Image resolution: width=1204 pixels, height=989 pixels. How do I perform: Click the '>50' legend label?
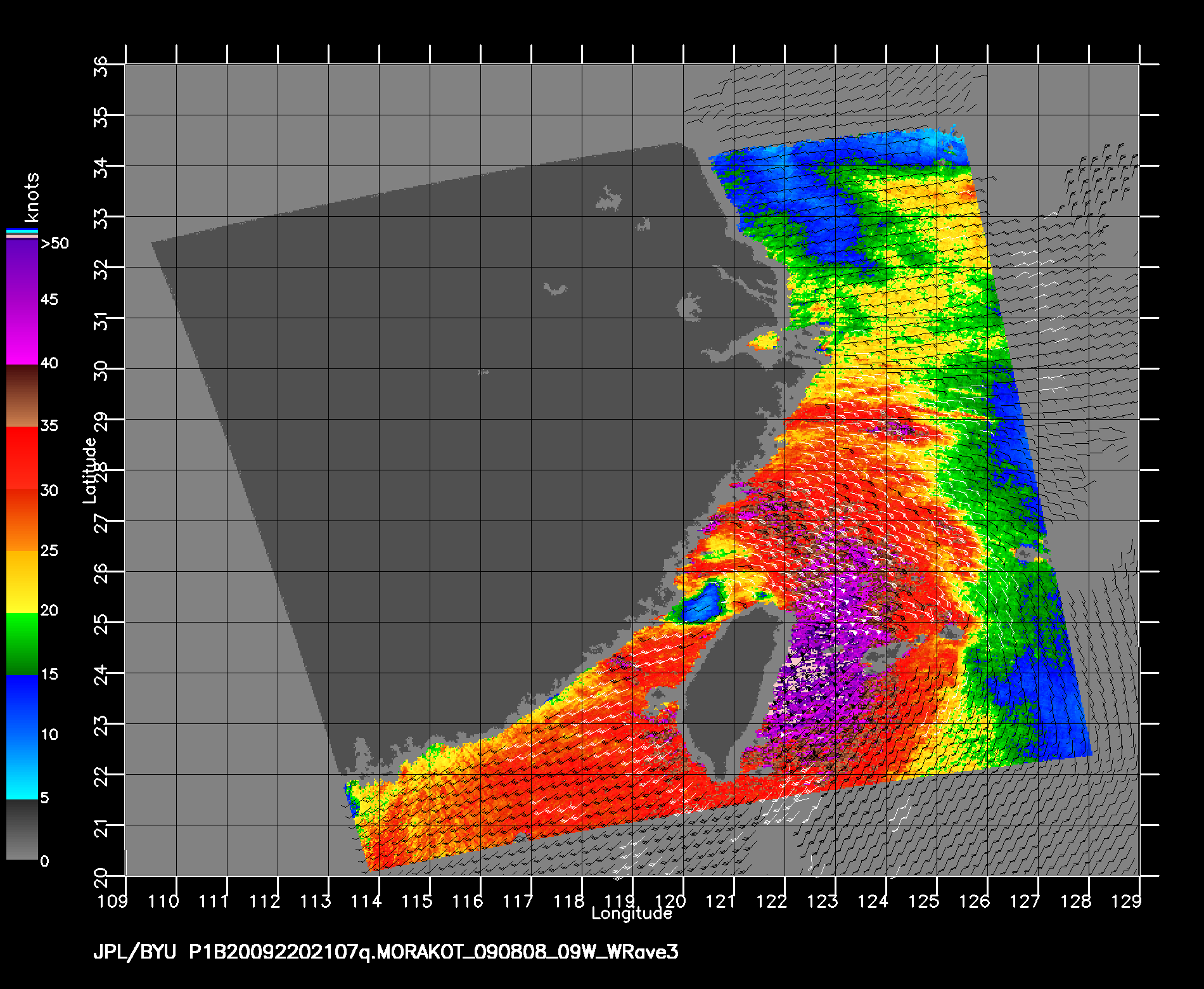pyautogui.click(x=54, y=243)
